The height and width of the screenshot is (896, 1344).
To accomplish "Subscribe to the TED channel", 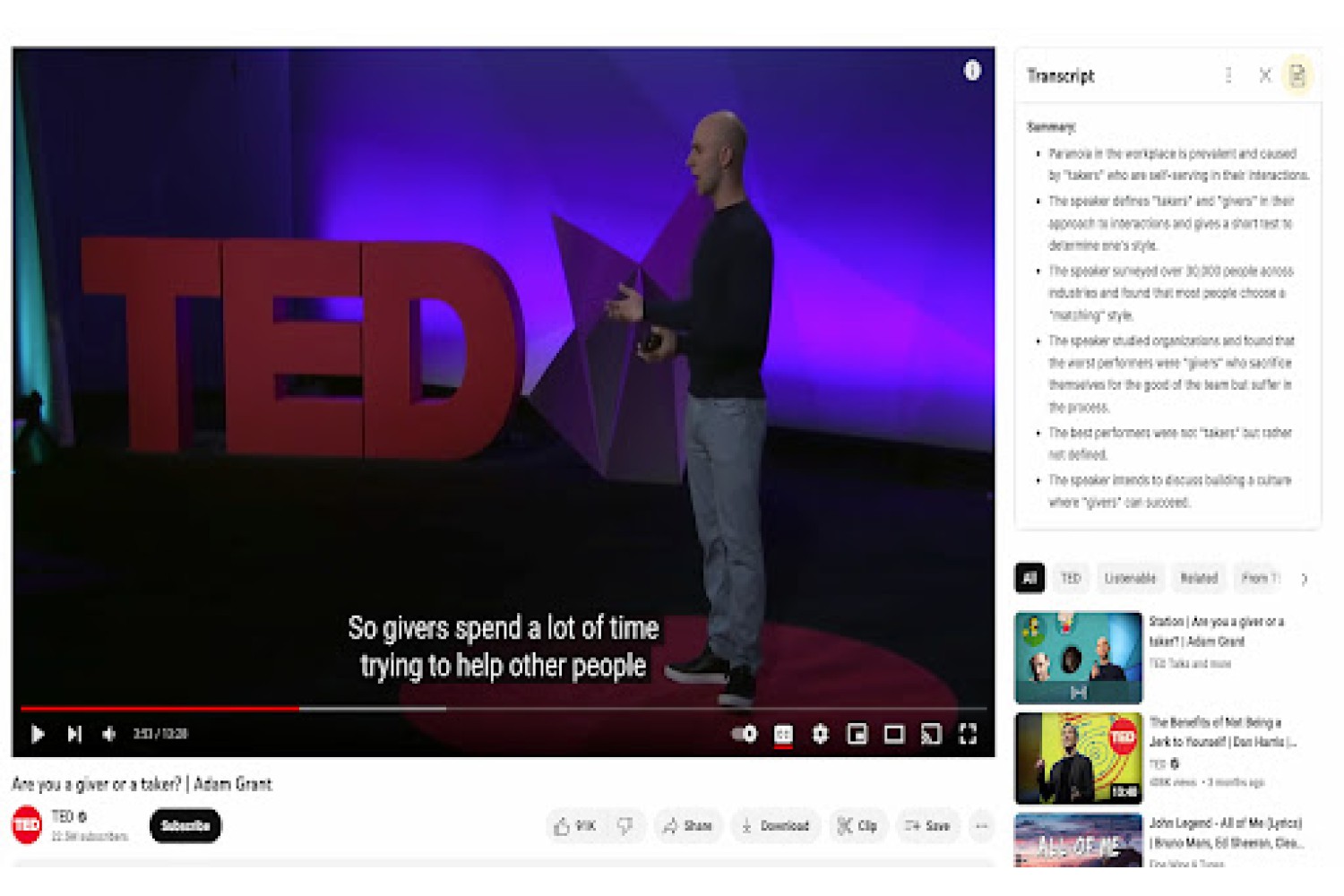I will pos(185,826).
